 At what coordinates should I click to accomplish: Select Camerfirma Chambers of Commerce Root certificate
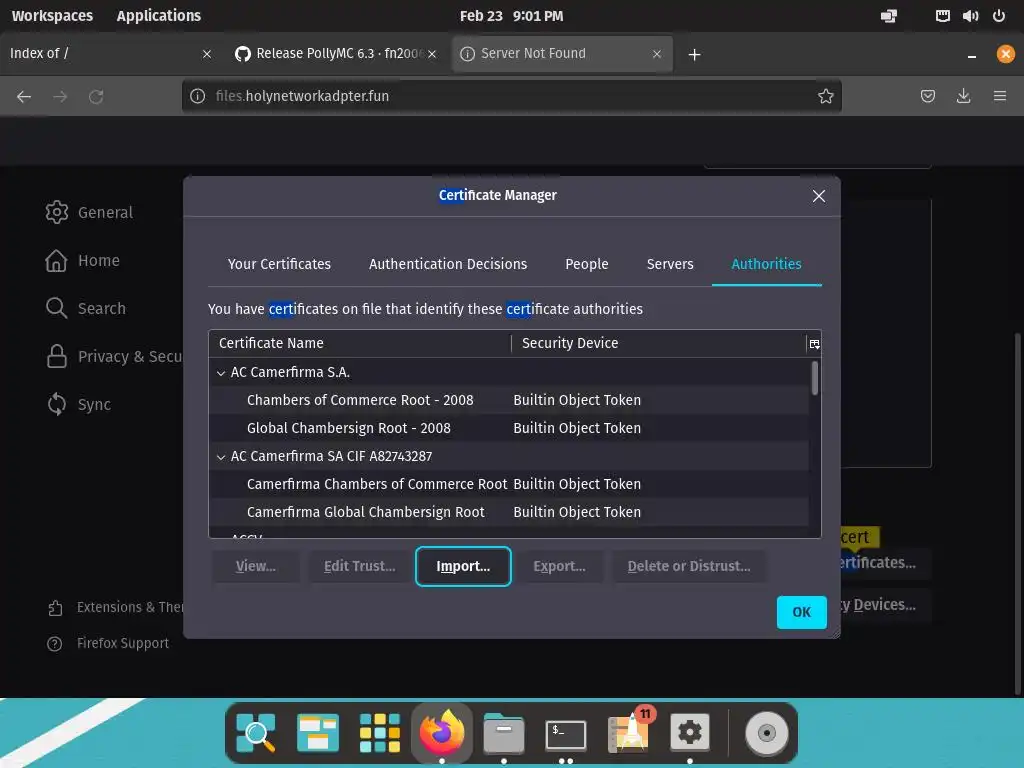coord(509,484)
